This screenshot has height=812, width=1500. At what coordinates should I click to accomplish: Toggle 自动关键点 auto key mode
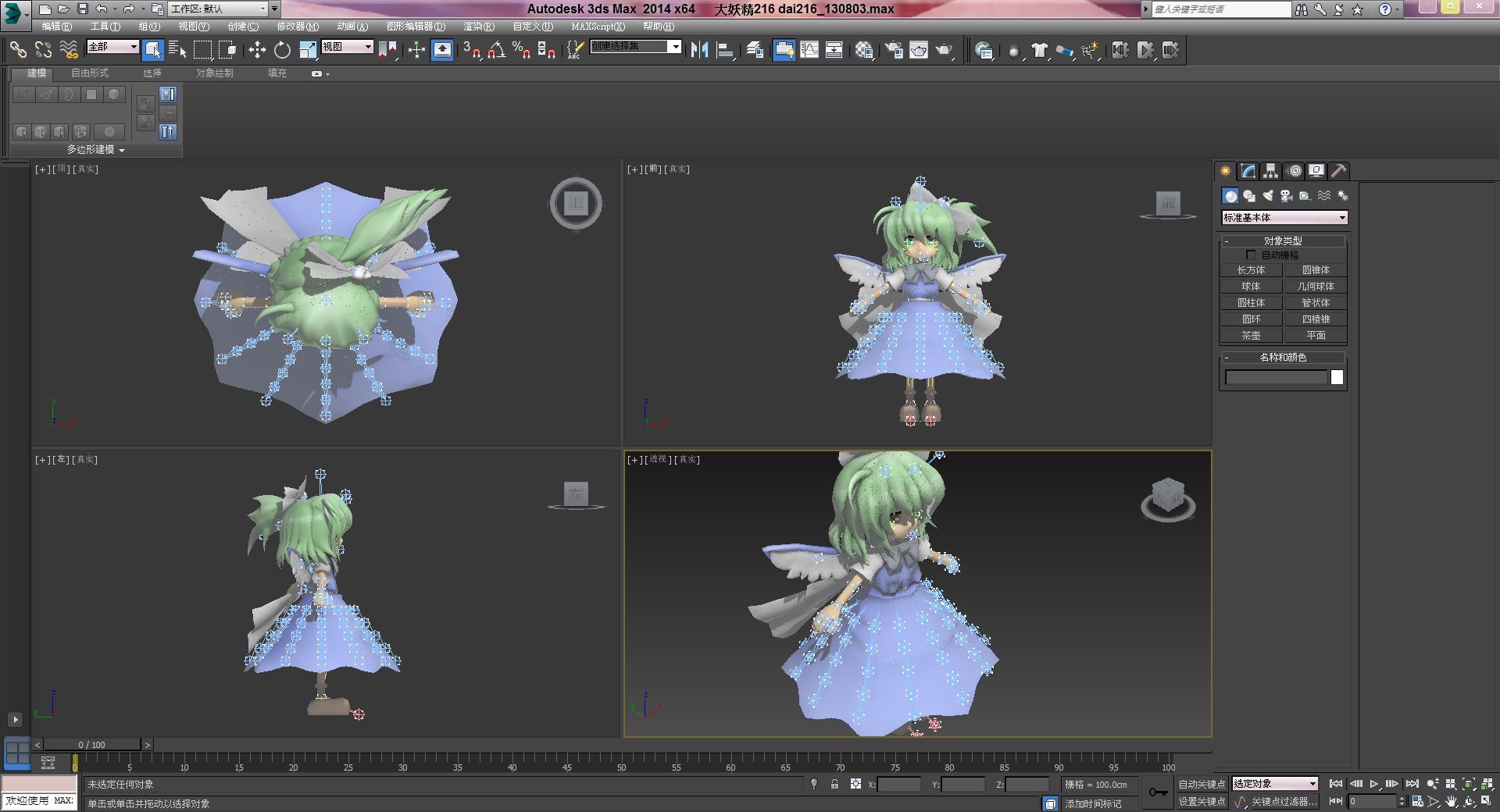[1202, 785]
